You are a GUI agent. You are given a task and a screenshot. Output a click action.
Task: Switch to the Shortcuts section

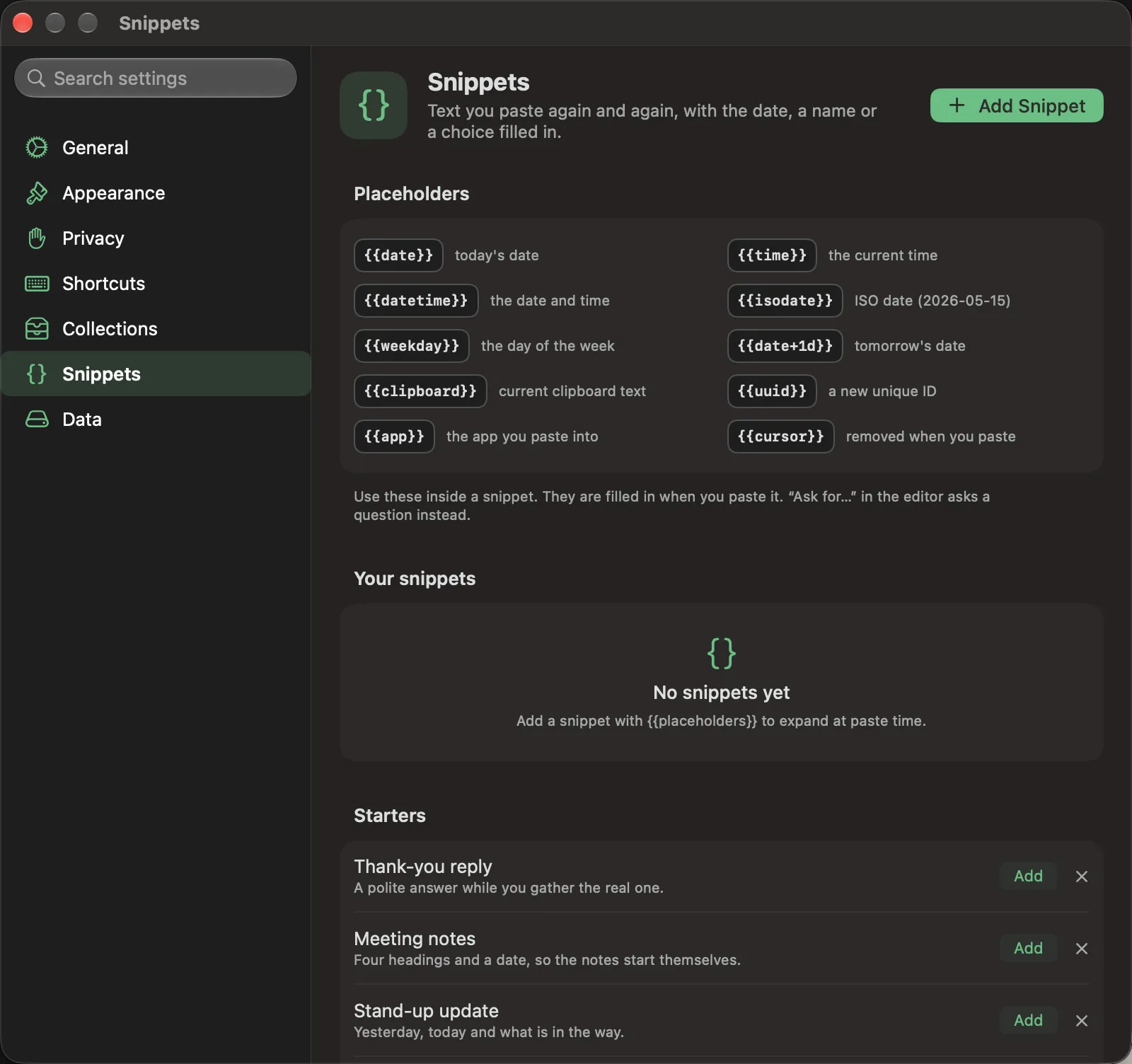tap(156, 283)
